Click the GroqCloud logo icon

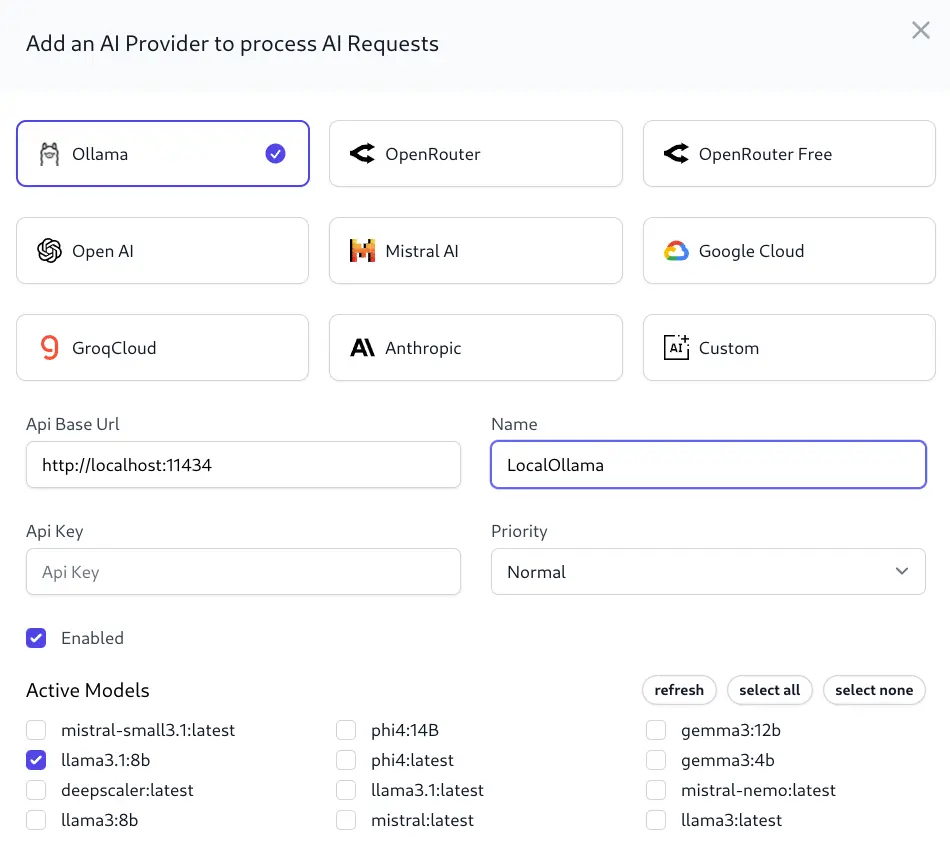click(50, 348)
